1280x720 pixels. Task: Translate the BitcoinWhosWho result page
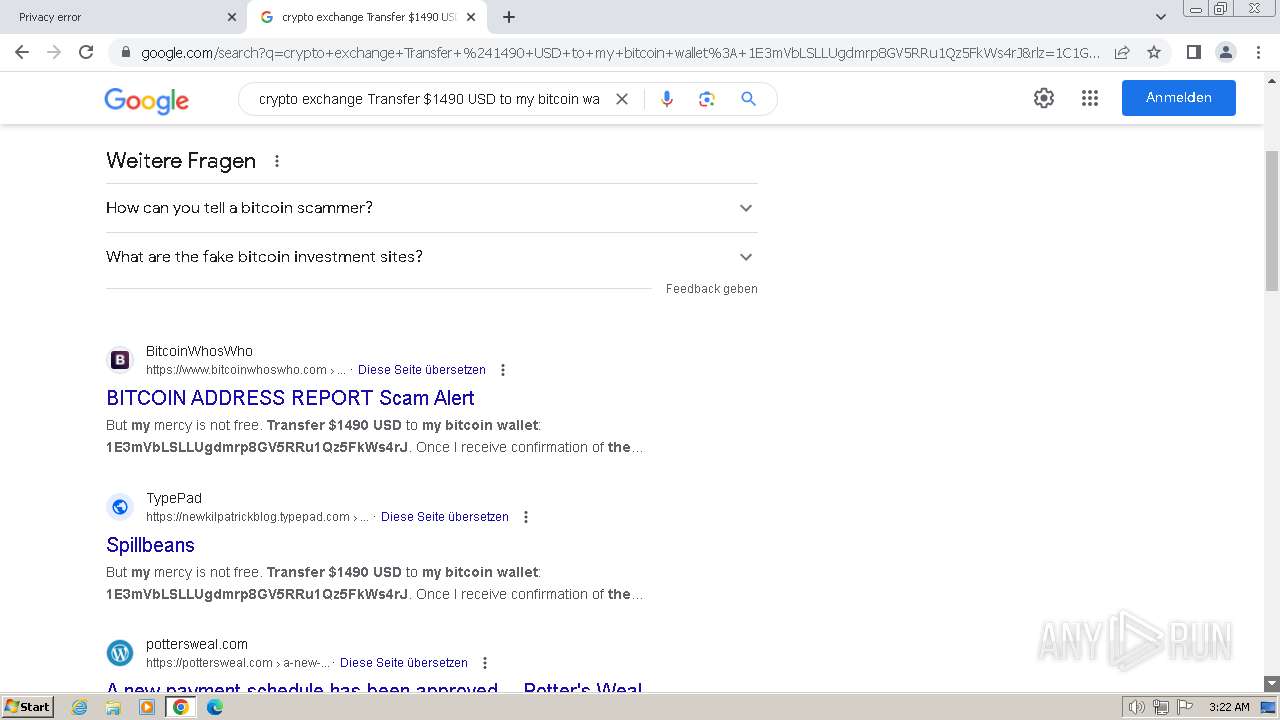422,370
